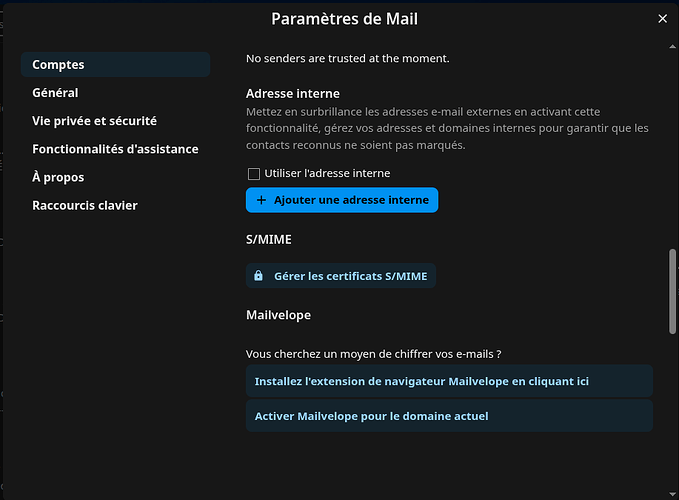
Task: Select Fonctionnalités d'assistance in sidebar
Action: click(x=116, y=149)
